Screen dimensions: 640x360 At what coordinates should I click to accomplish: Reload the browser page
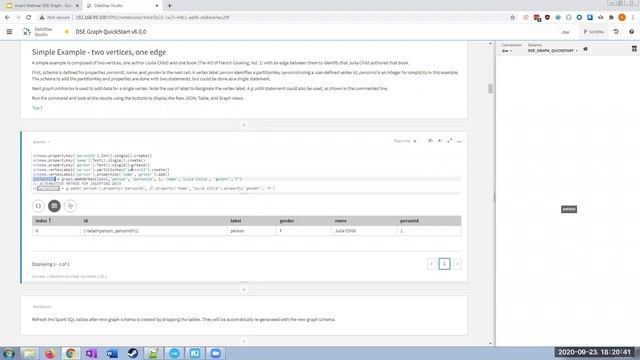point(29,18)
